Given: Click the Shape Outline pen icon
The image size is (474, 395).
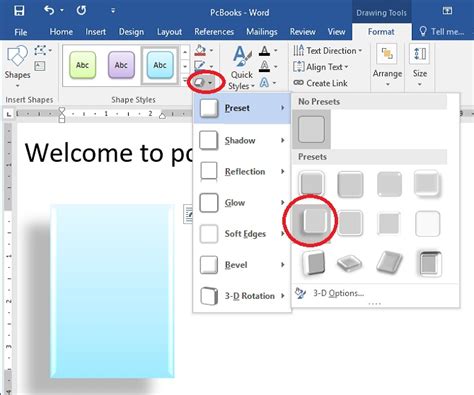Looking at the screenshot, I should tap(200, 66).
